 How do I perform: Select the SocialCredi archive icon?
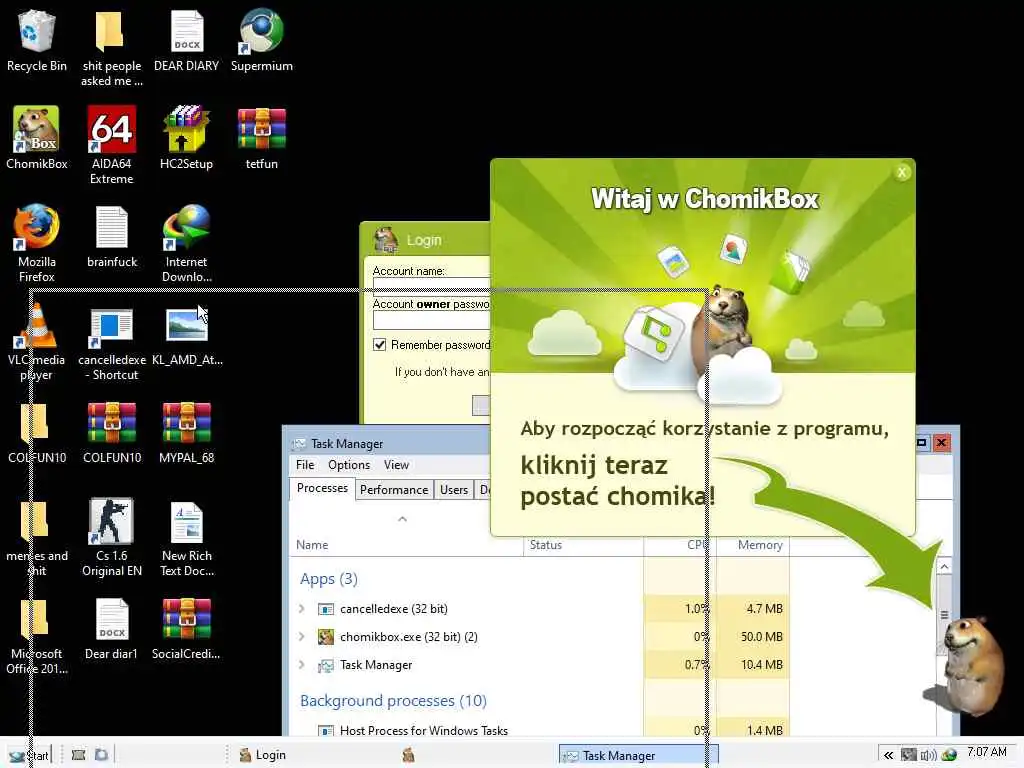click(x=186, y=628)
